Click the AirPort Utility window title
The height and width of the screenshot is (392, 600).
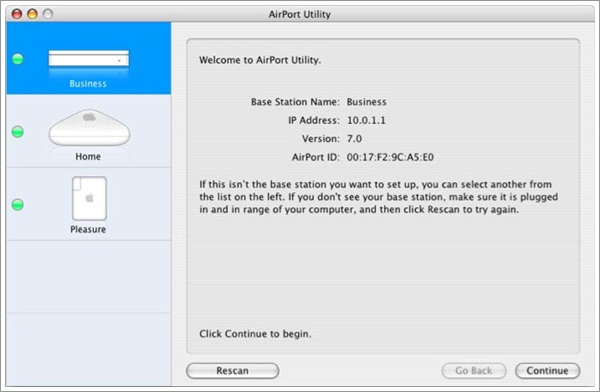coord(300,14)
